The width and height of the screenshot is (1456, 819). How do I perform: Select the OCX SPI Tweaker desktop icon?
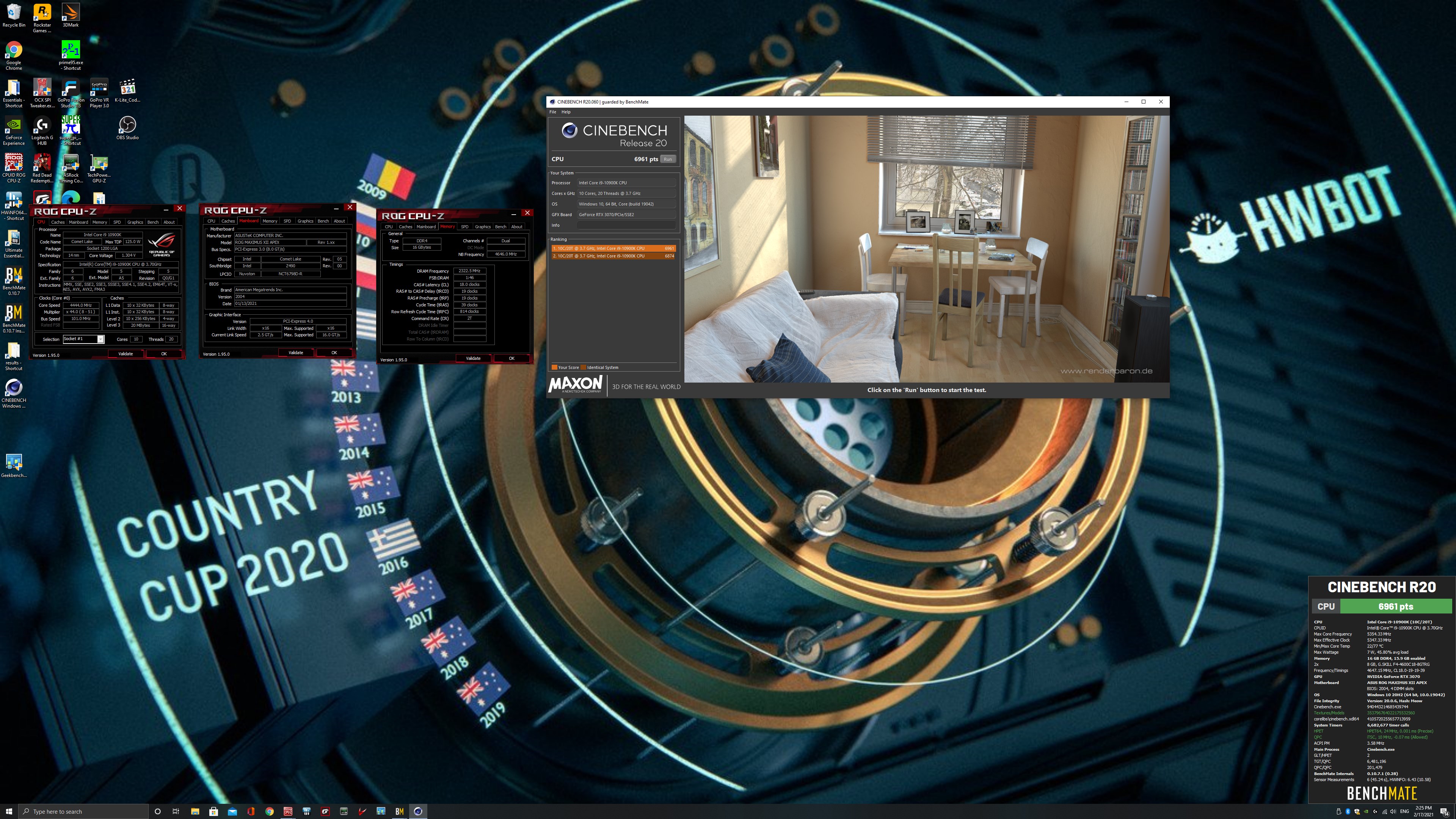click(x=42, y=93)
